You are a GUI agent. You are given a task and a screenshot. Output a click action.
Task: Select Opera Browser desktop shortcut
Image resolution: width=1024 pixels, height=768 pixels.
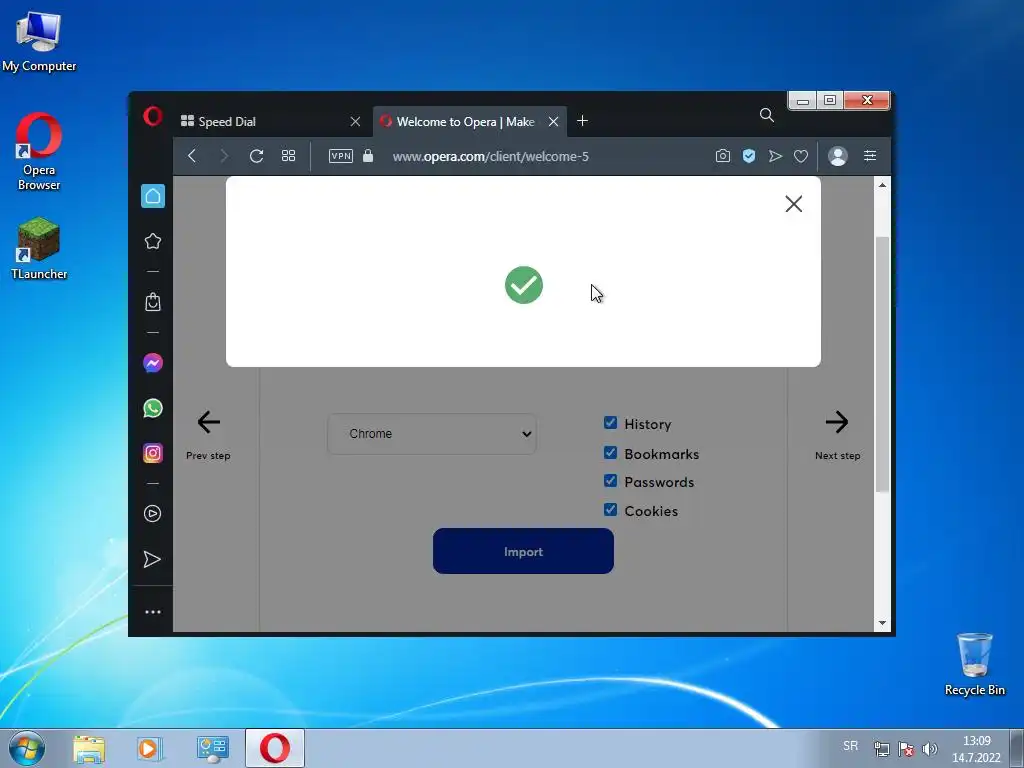coord(39,152)
